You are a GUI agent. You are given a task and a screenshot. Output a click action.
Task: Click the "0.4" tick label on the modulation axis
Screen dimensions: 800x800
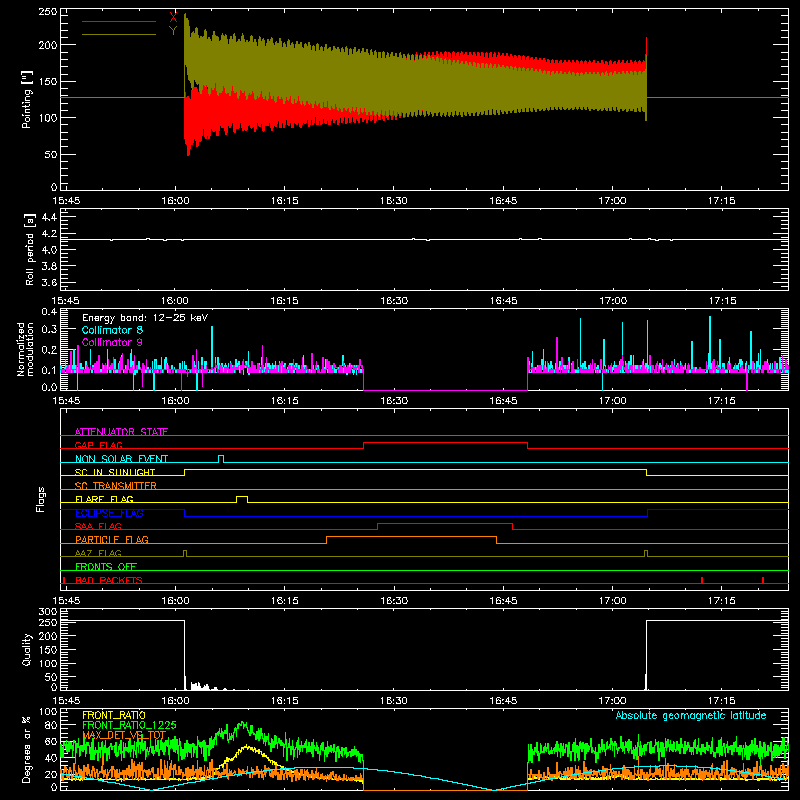point(49,311)
